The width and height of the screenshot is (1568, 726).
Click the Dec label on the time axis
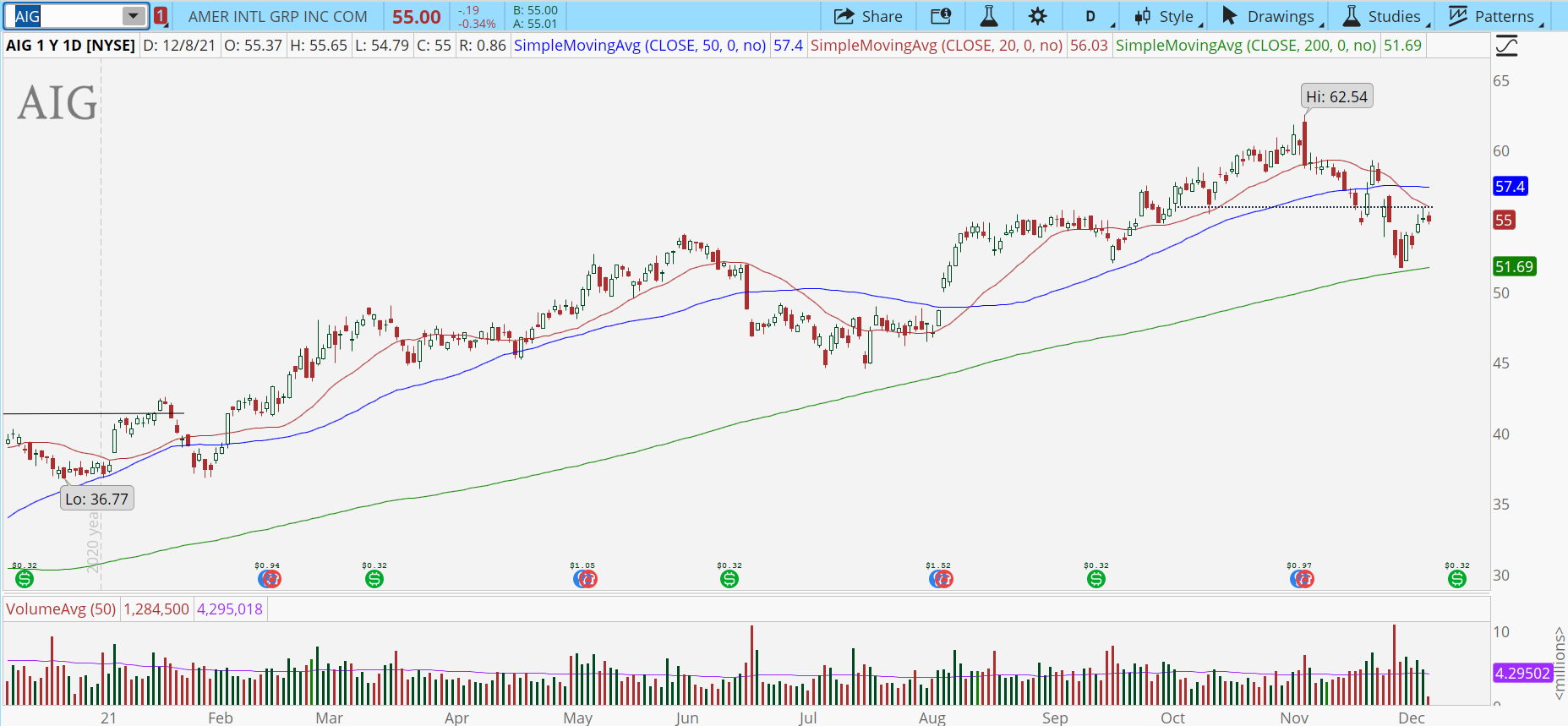[x=1412, y=718]
